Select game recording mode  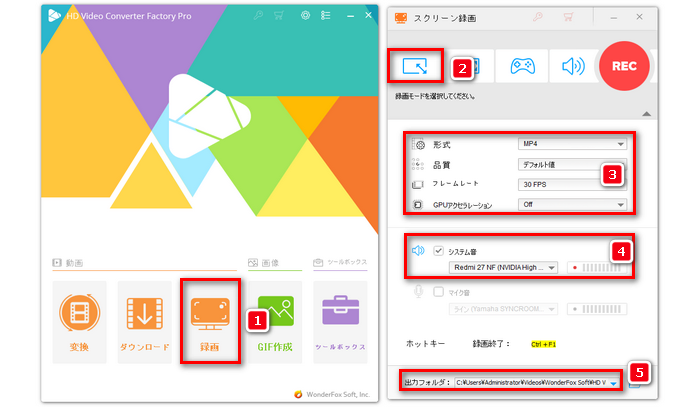click(522, 66)
